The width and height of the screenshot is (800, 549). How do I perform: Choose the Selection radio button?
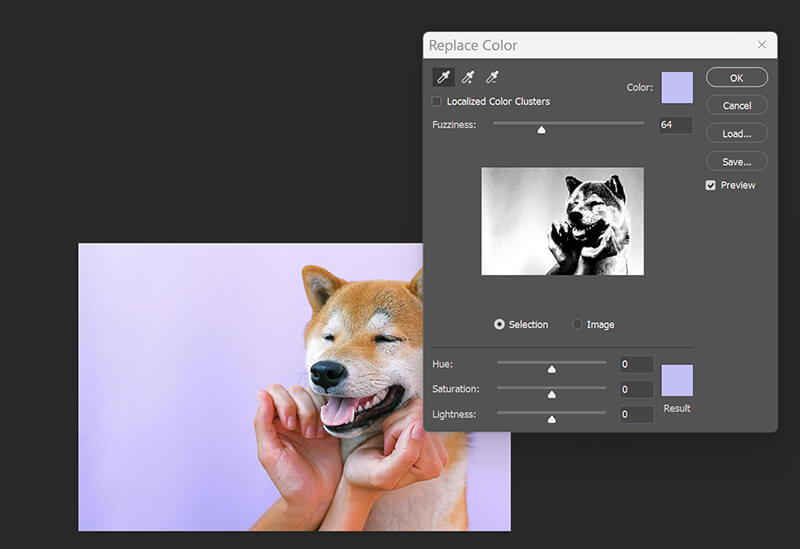coord(499,325)
